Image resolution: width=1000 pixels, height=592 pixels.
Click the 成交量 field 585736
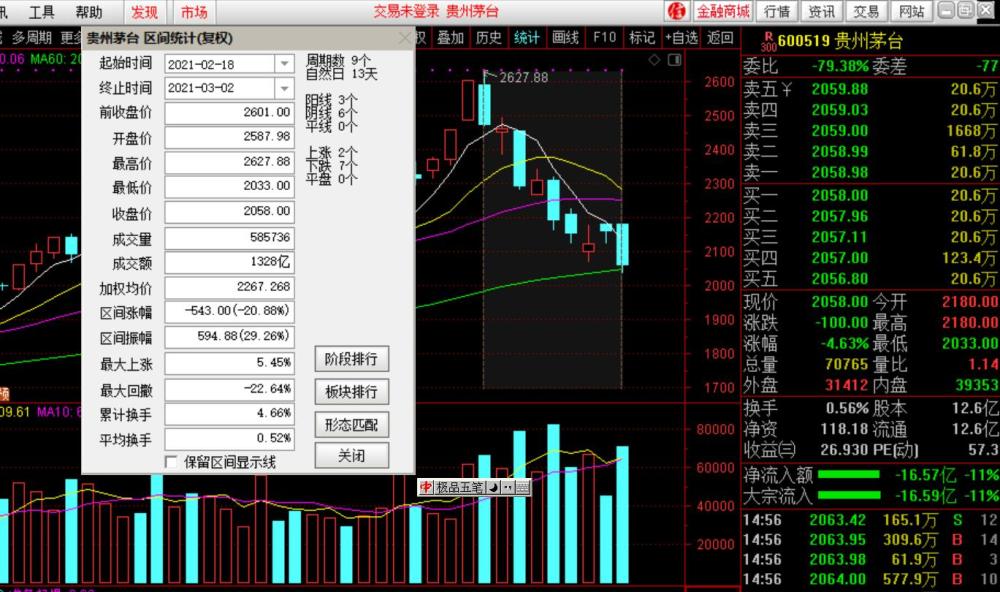tap(230, 237)
